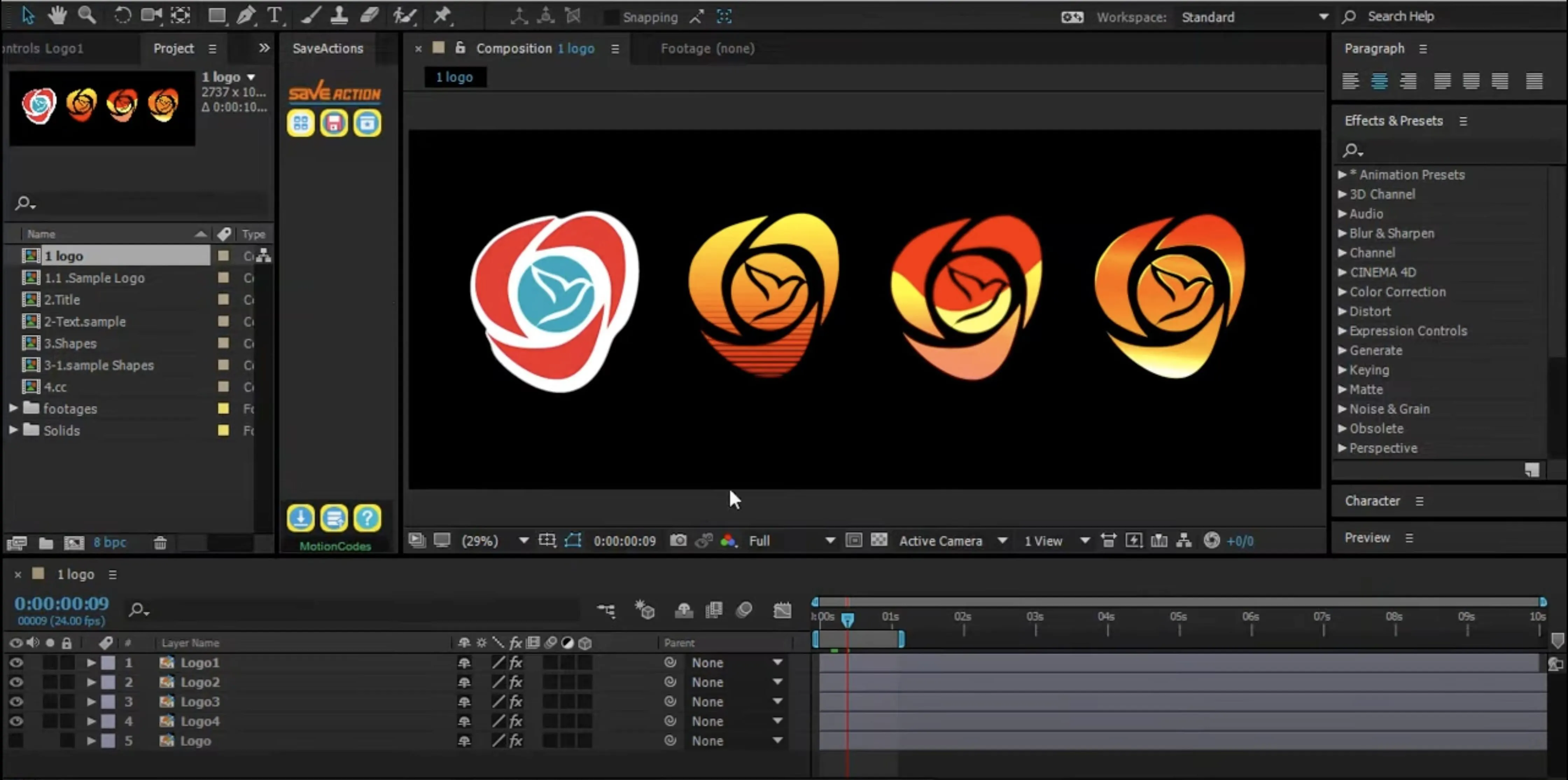Screen dimensions: 1568x780
Task: Hide the Logo4 layer visibility eye
Action: [16, 721]
